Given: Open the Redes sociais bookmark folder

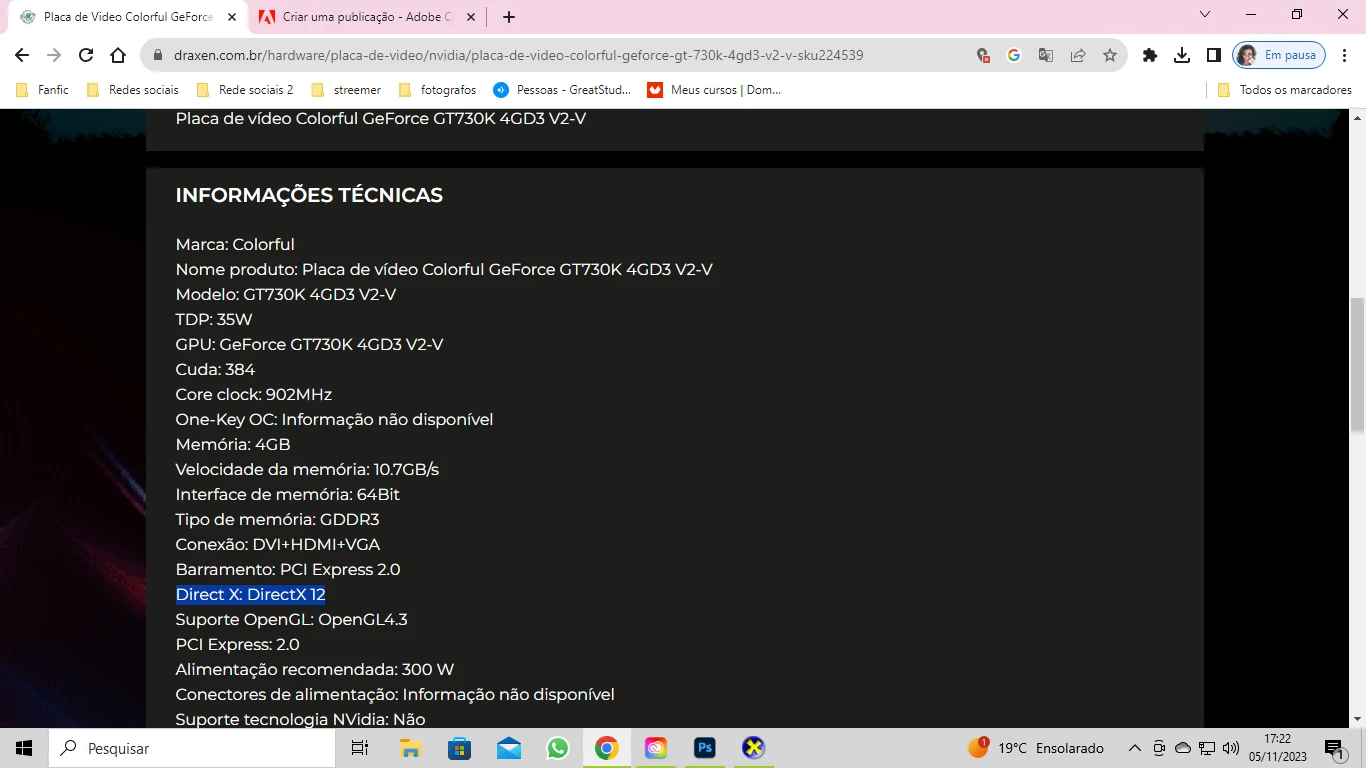Looking at the screenshot, I should point(132,90).
